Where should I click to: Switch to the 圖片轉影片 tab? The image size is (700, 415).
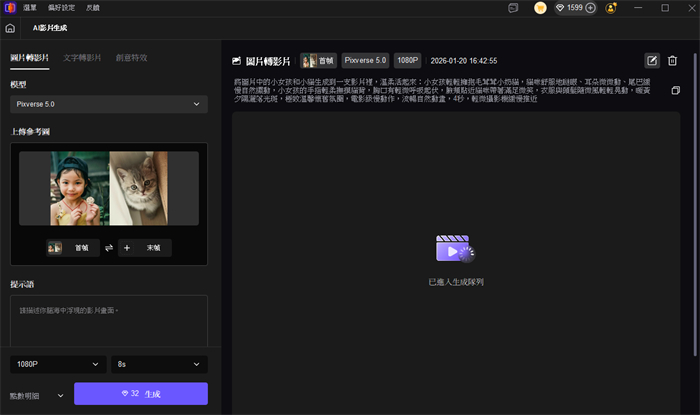[29, 58]
